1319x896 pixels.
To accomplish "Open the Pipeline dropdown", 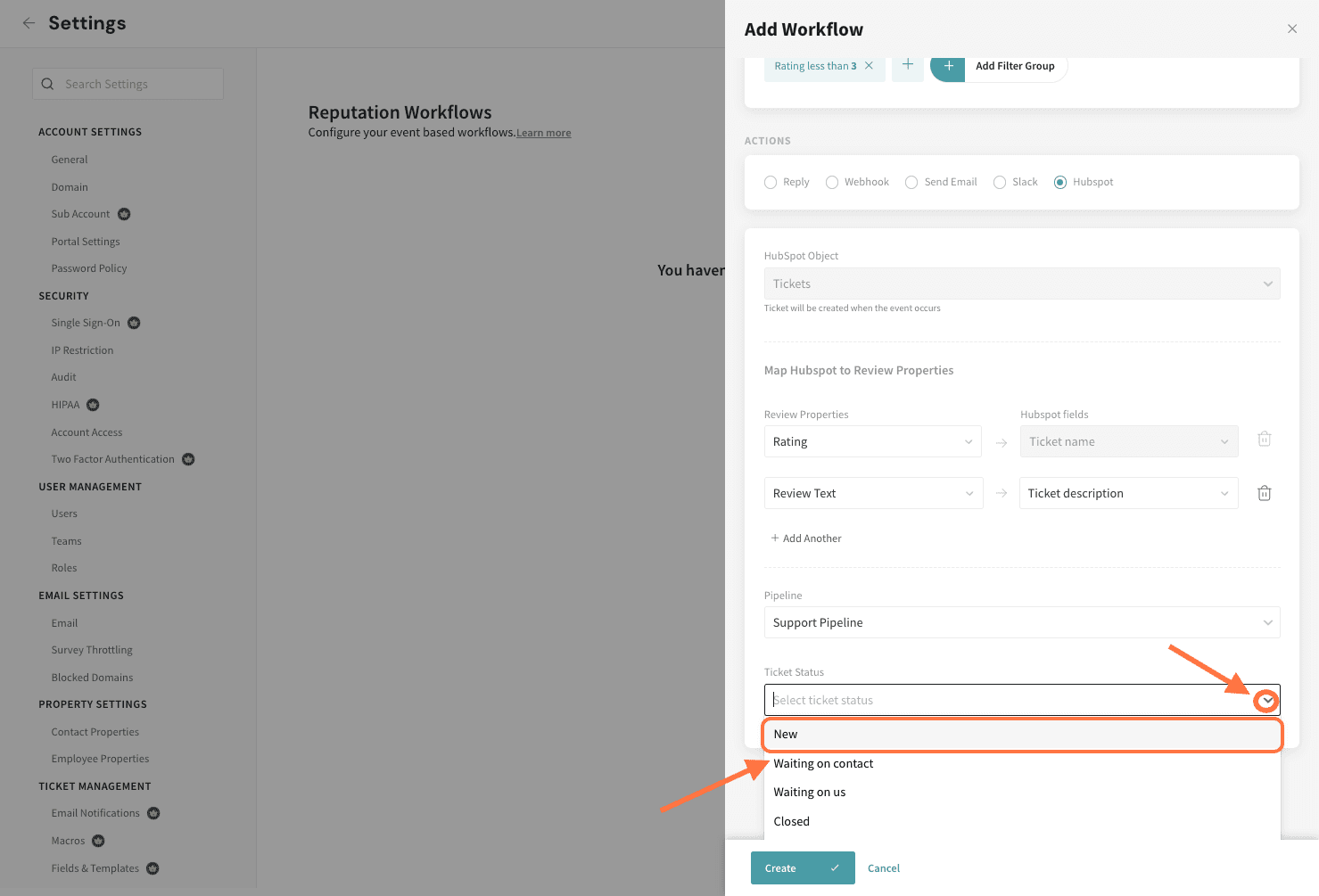I will [1021, 622].
